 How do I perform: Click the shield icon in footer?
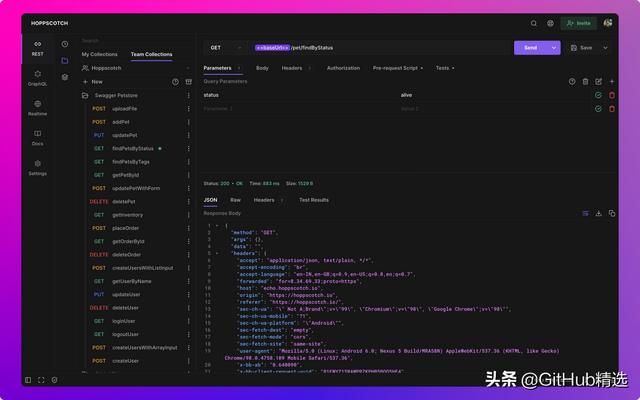pyautogui.click(x=54, y=380)
